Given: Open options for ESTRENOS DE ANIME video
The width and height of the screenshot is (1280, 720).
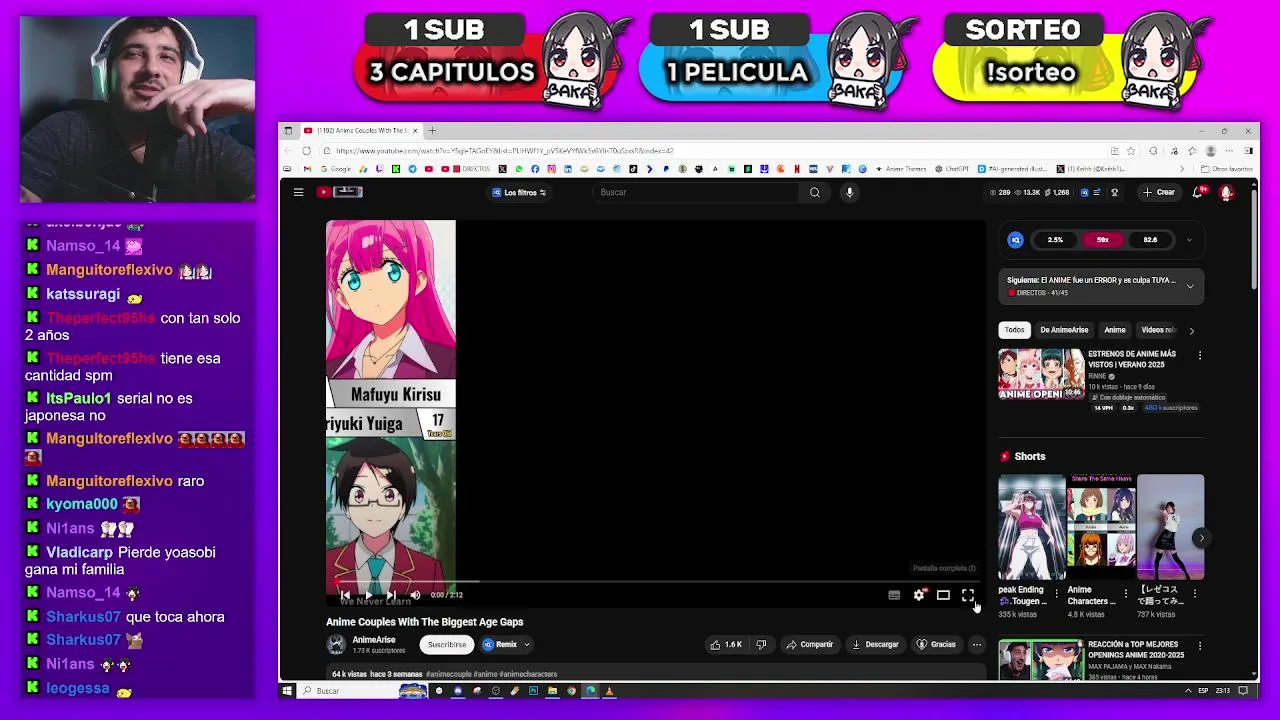Looking at the screenshot, I should click(1200, 355).
